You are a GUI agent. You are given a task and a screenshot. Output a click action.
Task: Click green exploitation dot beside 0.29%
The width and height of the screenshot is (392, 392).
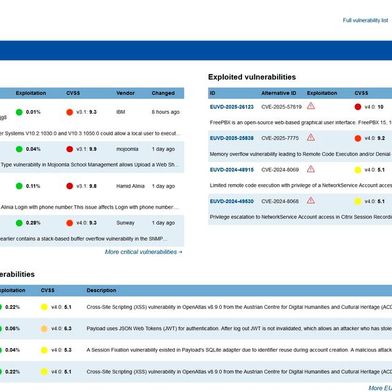(19, 223)
